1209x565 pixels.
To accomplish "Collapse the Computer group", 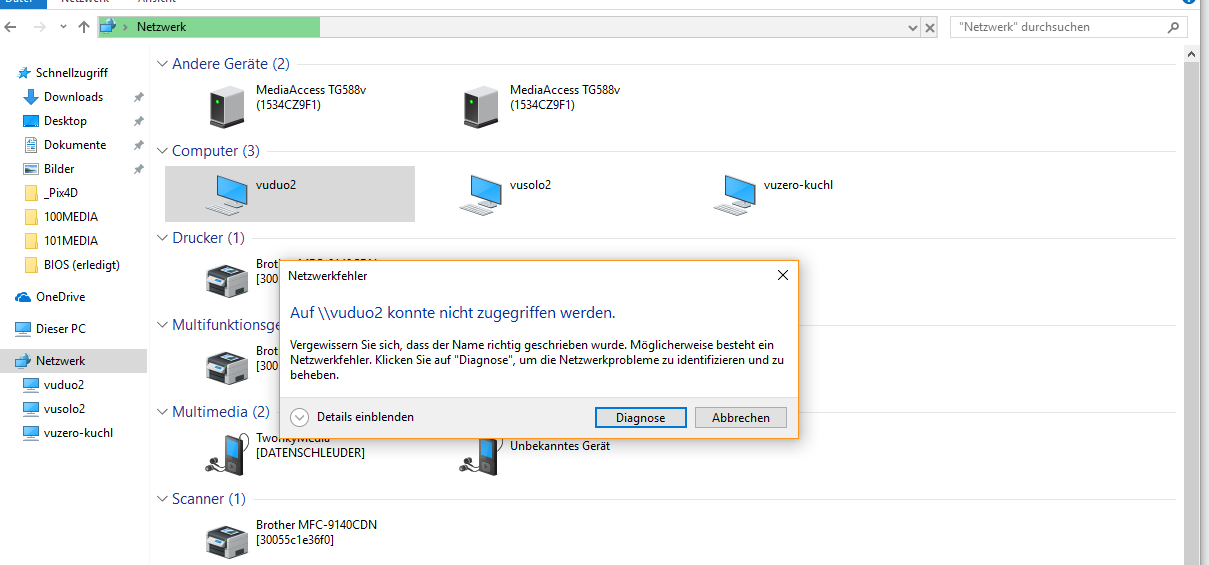I will 163,151.
